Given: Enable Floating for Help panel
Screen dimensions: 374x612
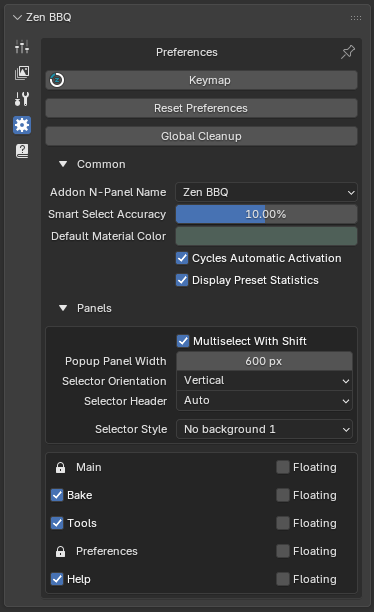Looking at the screenshot, I should (283, 579).
